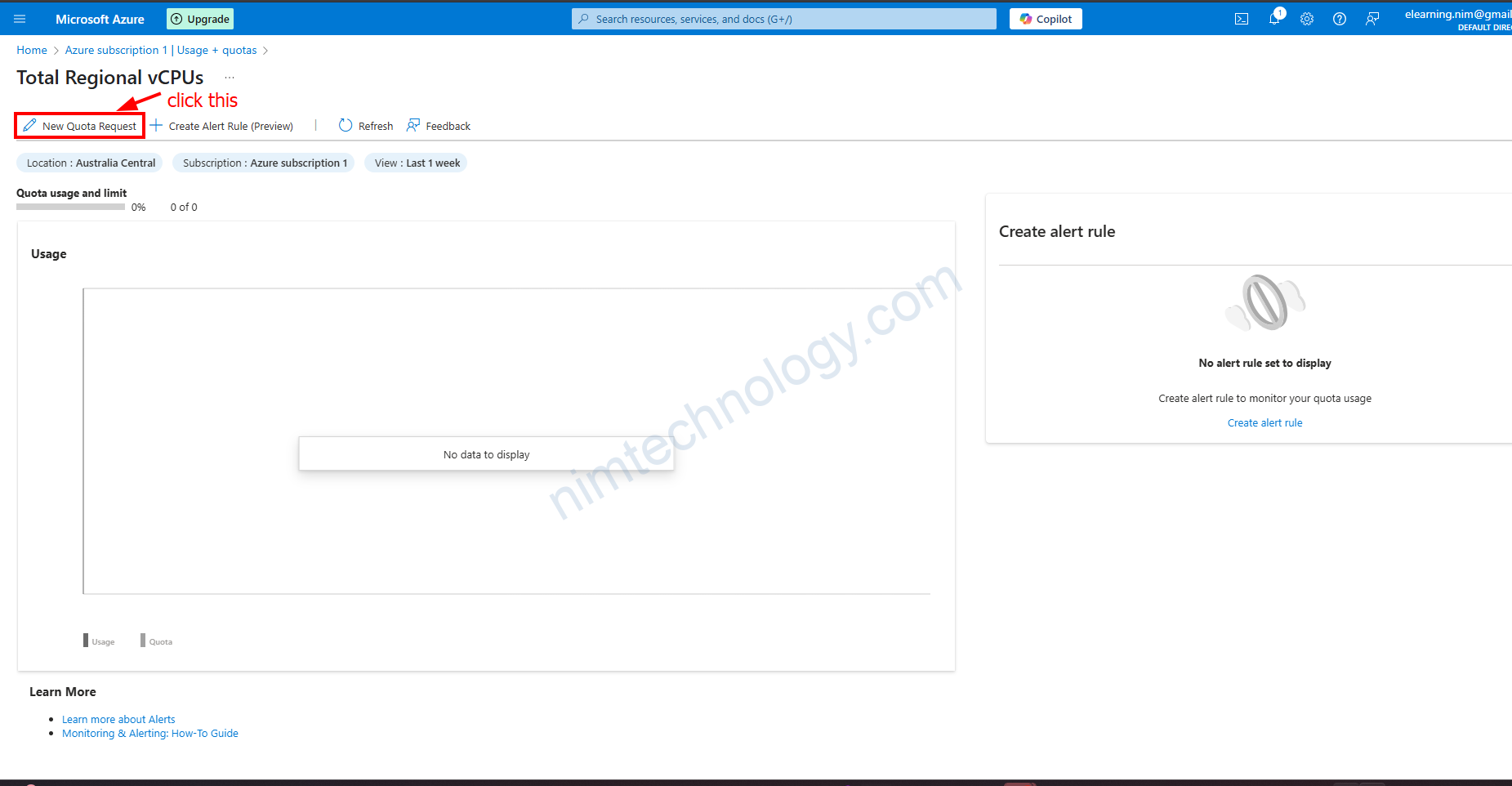Click the Upgrade button
This screenshot has height=786, width=1512.
click(x=200, y=19)
